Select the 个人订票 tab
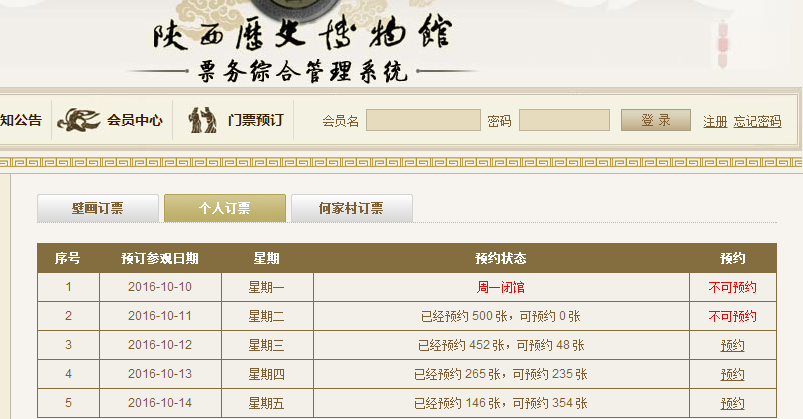Viewport: 803px width, 419px height. (x=225, y=208)
